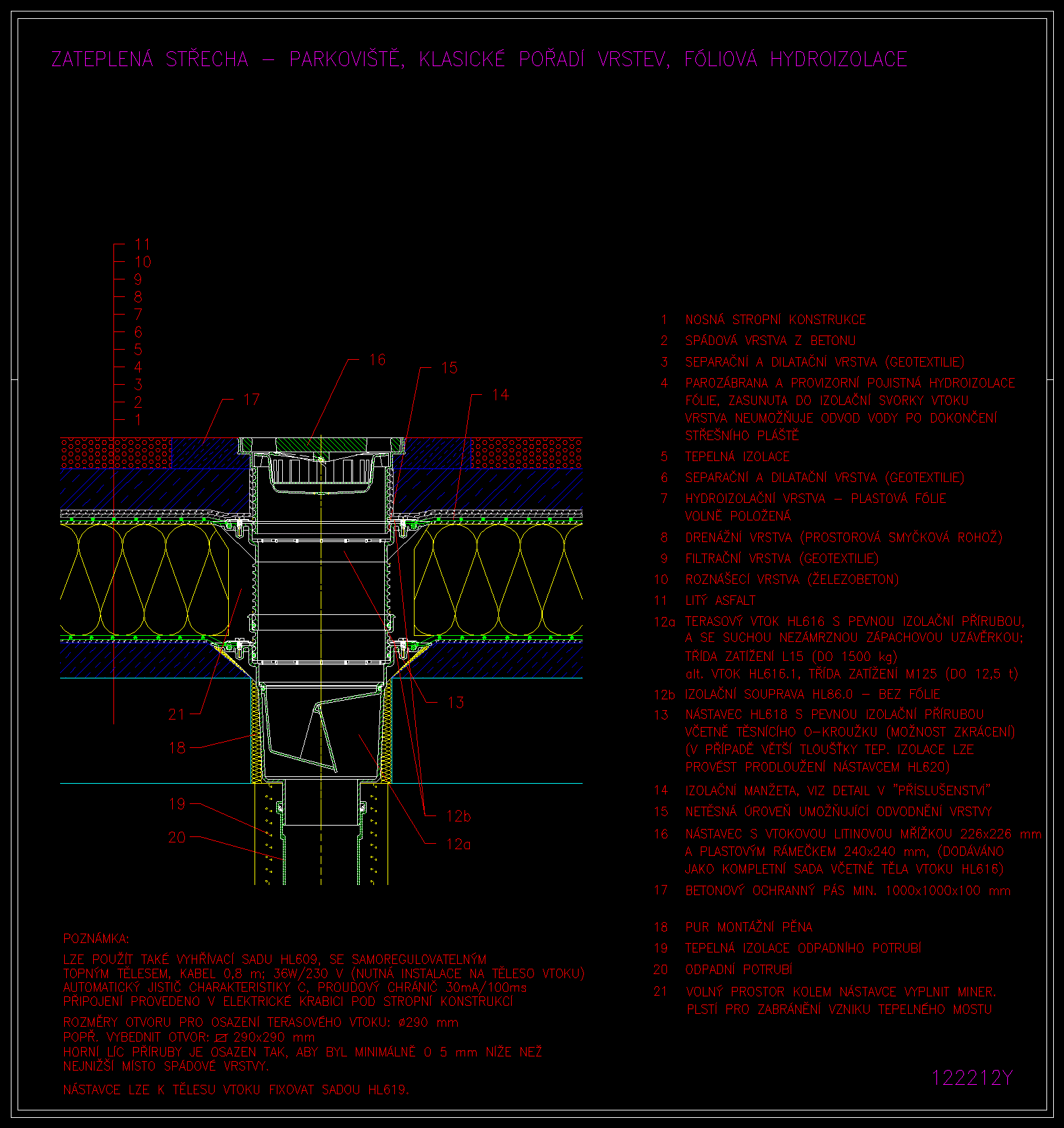Click legend text 'IZOLAČNÍ MANŽETA, VIZ DETAIL V PŘÍSLUŠENSTVÍ'
Viewport: 1064px width, 1128px height.
[838, 790]
